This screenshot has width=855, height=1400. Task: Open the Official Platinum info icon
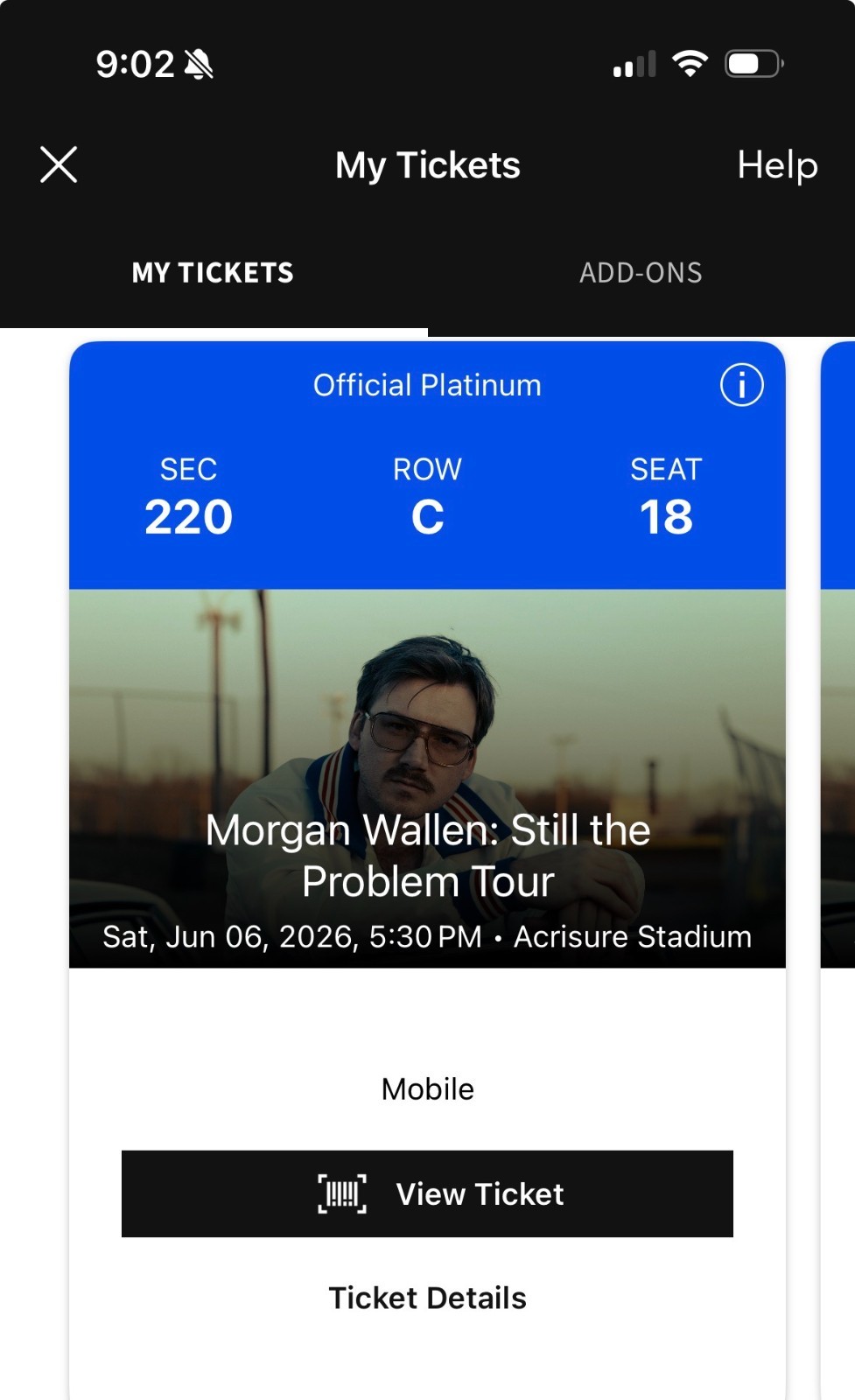tap(740, 384)
